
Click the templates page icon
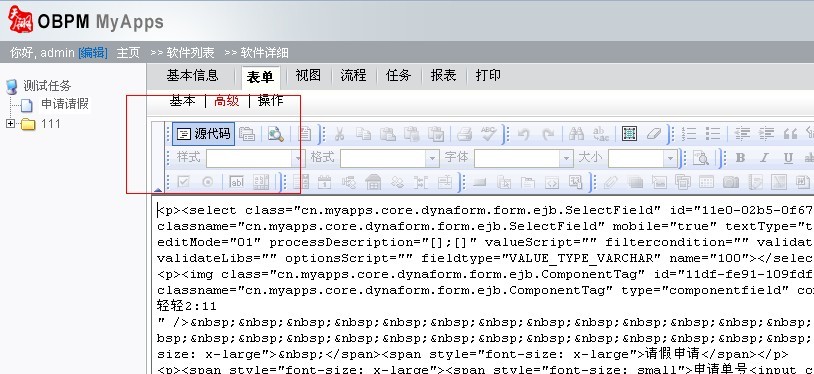coord(305,134)
